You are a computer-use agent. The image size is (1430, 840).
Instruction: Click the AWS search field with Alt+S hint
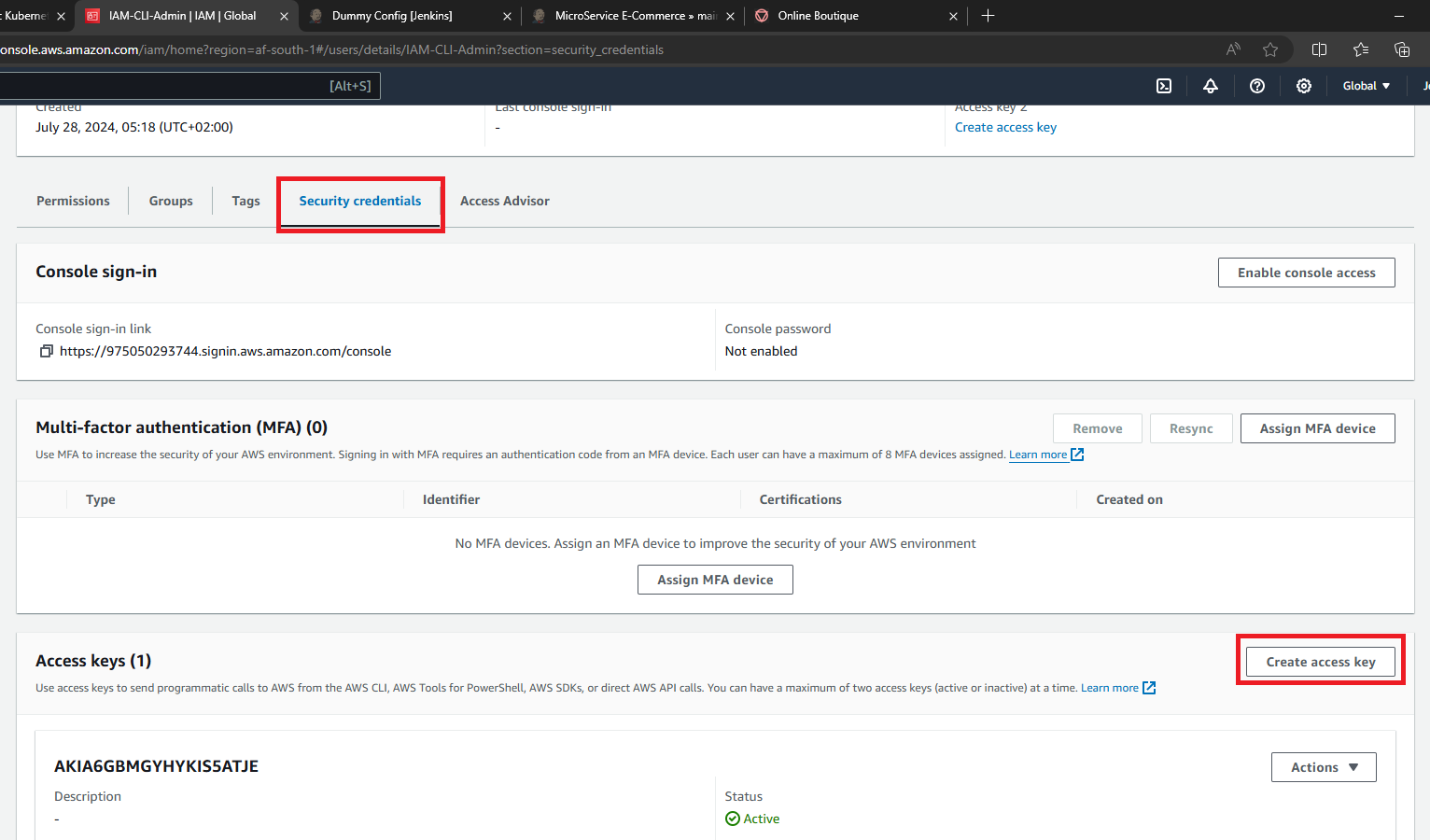[190, 86]
